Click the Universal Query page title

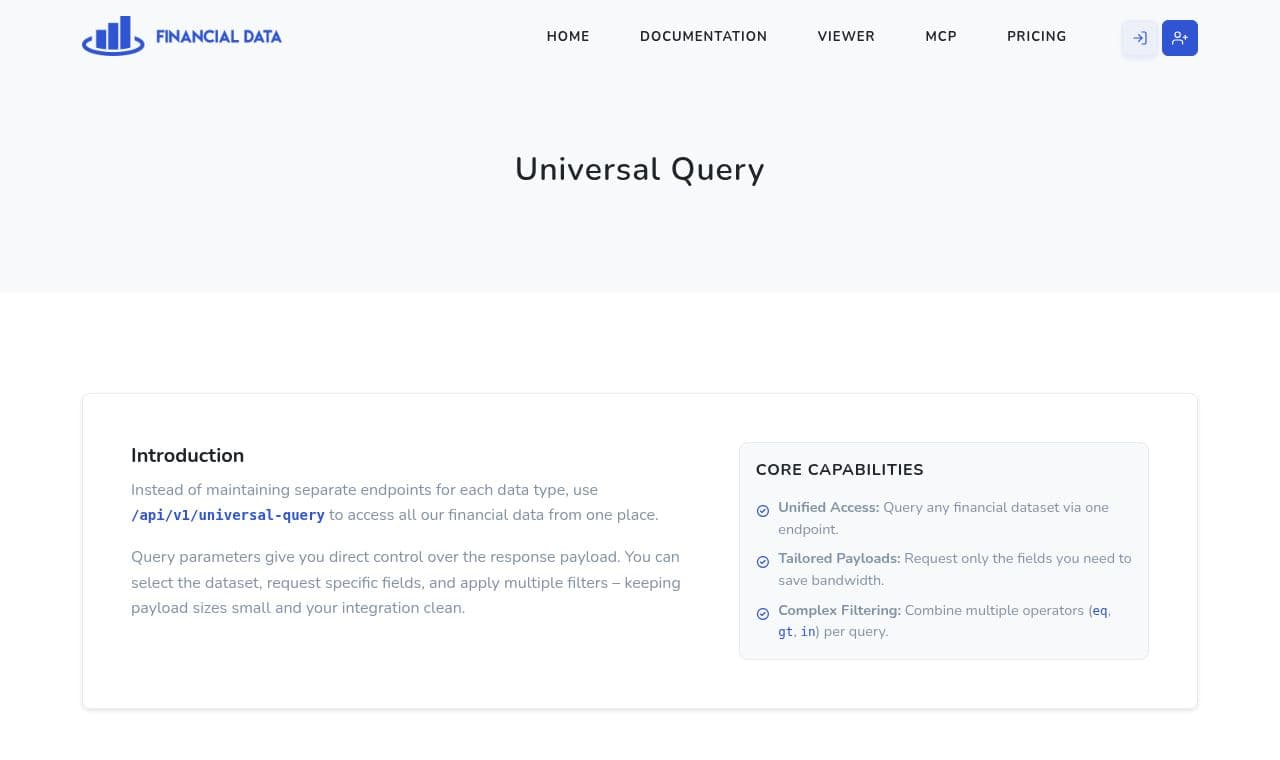[640, 169]
